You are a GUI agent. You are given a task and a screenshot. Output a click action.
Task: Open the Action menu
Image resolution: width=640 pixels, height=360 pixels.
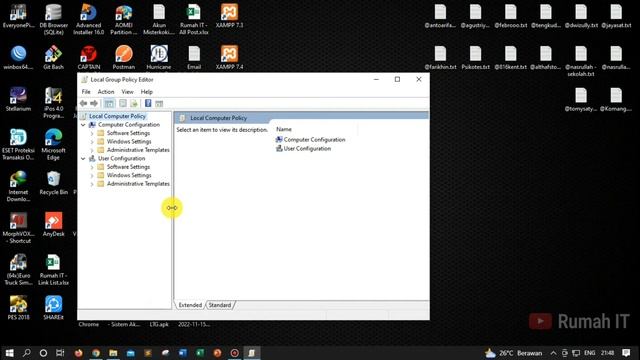point(106,92)
